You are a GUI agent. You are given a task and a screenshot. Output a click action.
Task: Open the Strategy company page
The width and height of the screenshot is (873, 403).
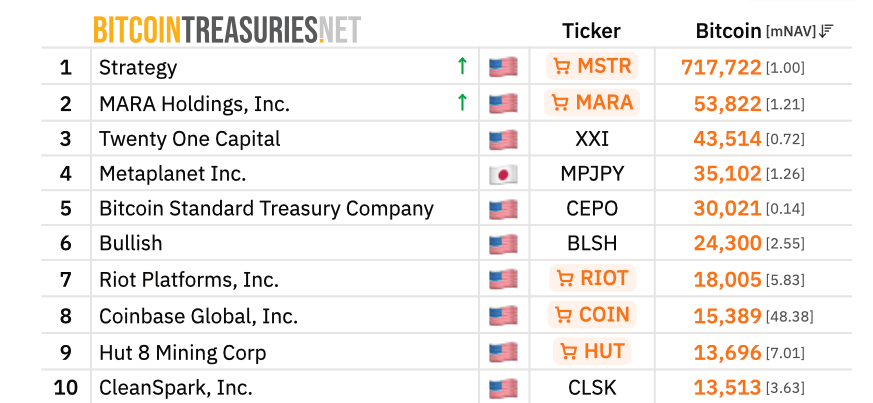coord(138,68)
